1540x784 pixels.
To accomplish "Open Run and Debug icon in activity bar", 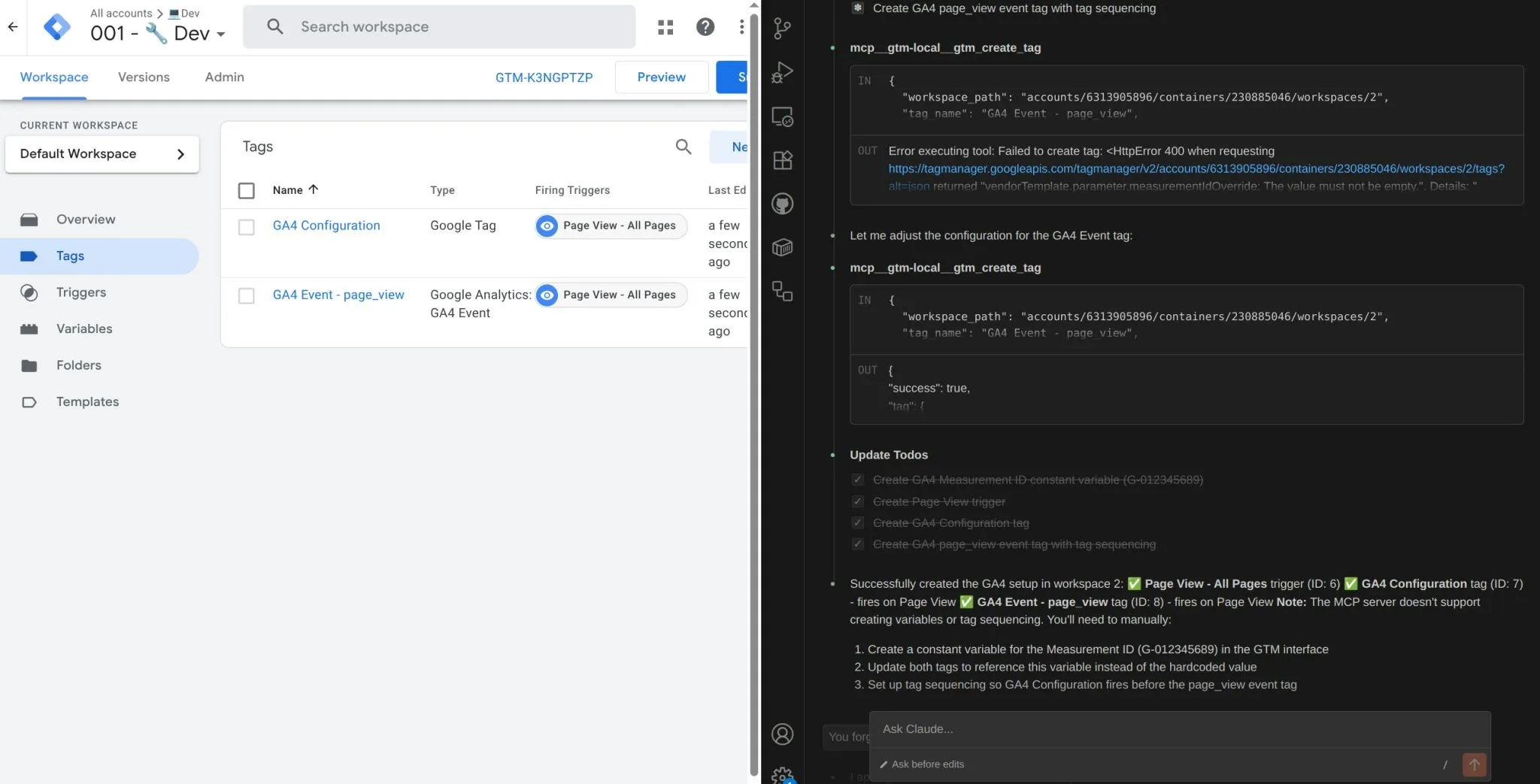I will (782, 72).
